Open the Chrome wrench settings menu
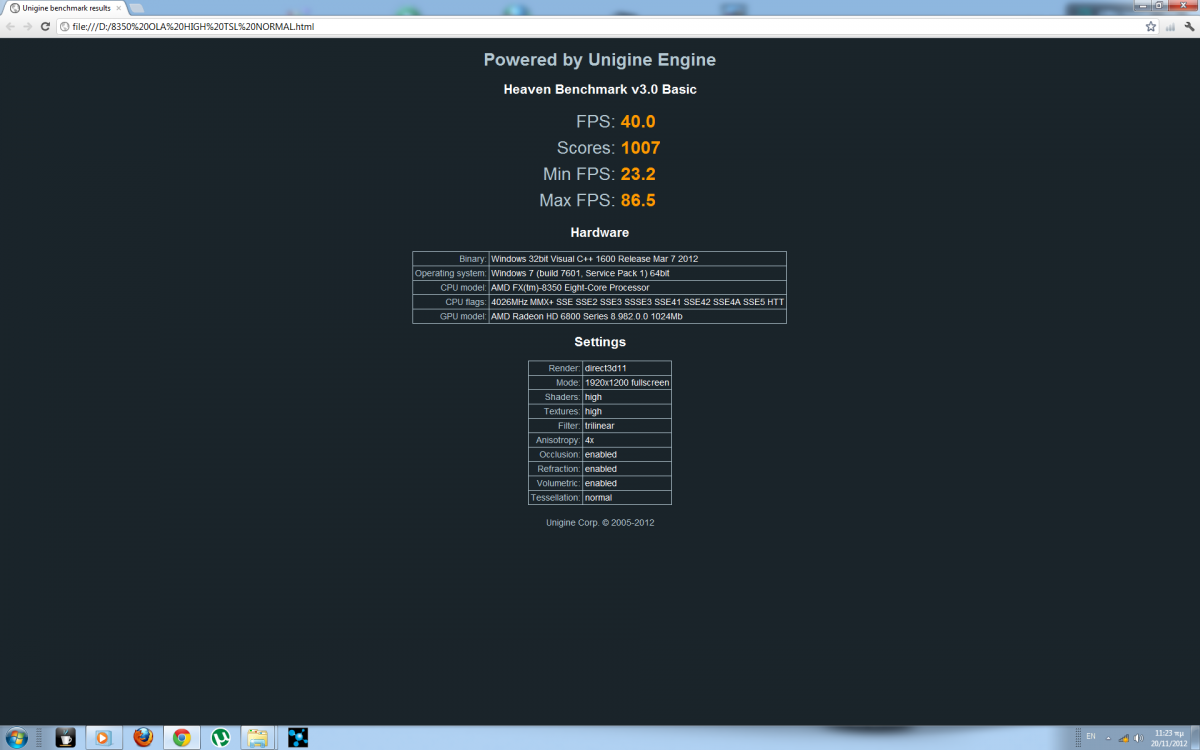The height and width of the screenshot is (750, 1200). [1188, 26]
